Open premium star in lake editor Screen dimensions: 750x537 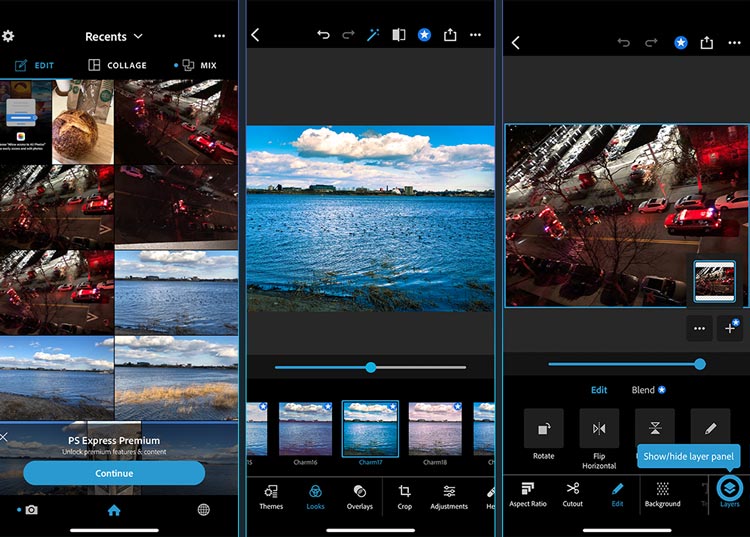tap(424, 34)
